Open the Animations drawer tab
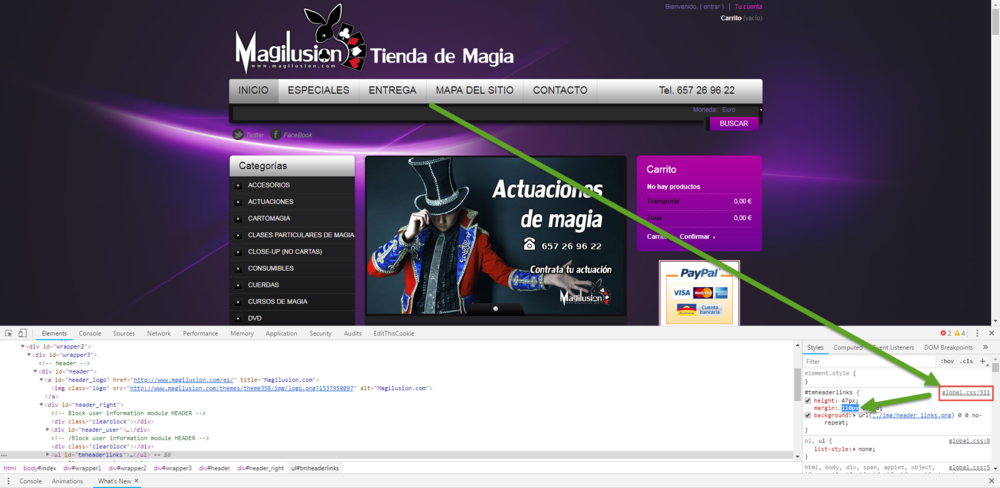This screenshot has height=488, width=1000. [x=68, y=481]
